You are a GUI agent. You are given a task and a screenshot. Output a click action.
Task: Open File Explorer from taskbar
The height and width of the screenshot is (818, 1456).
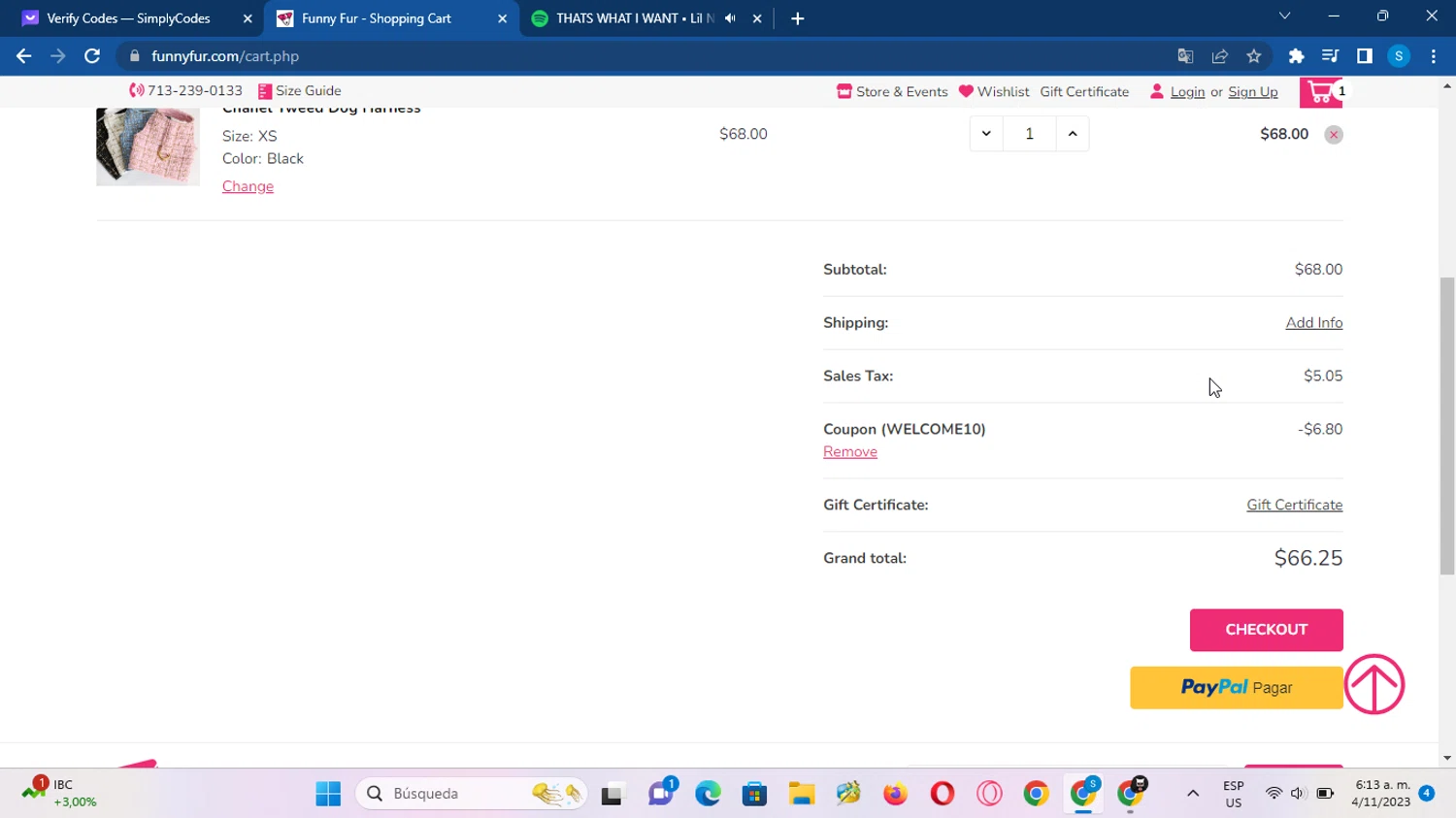pos(802,794)
